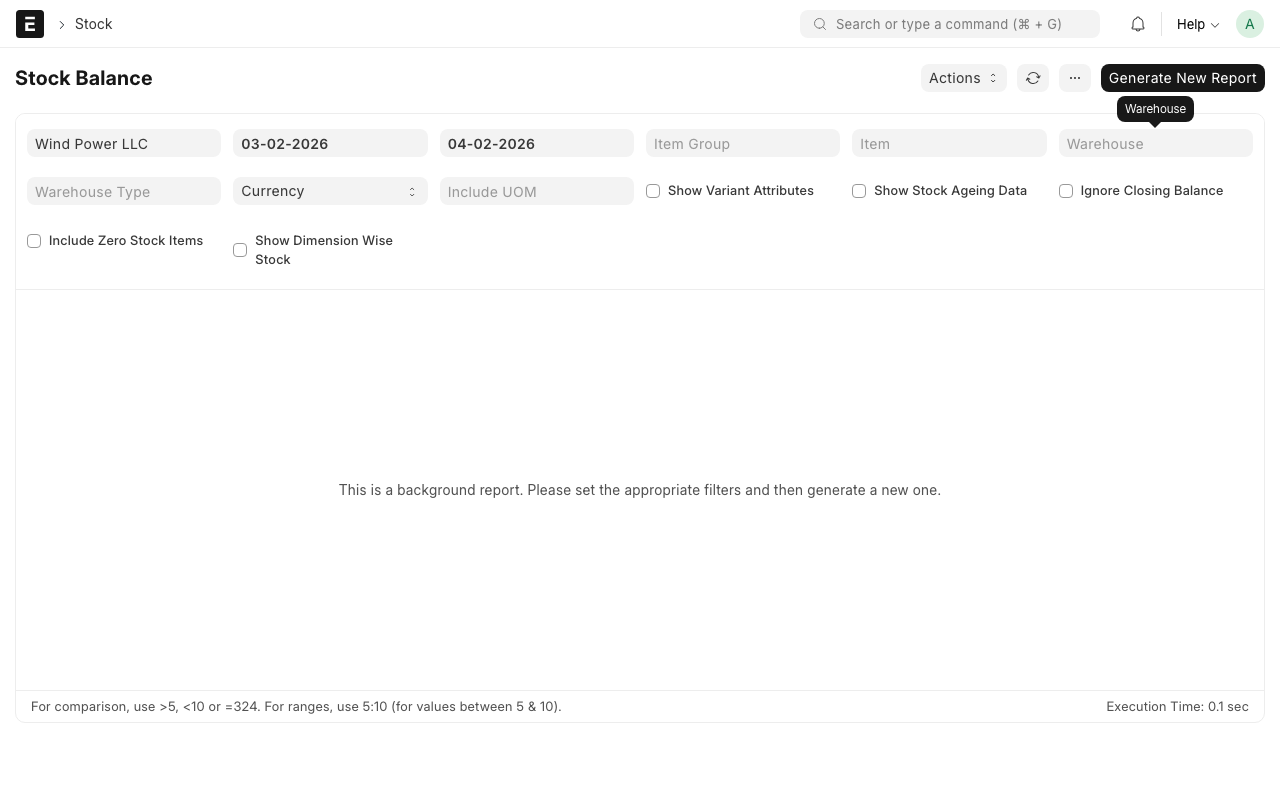Focus the Item Group filter field

click(742, 144)
